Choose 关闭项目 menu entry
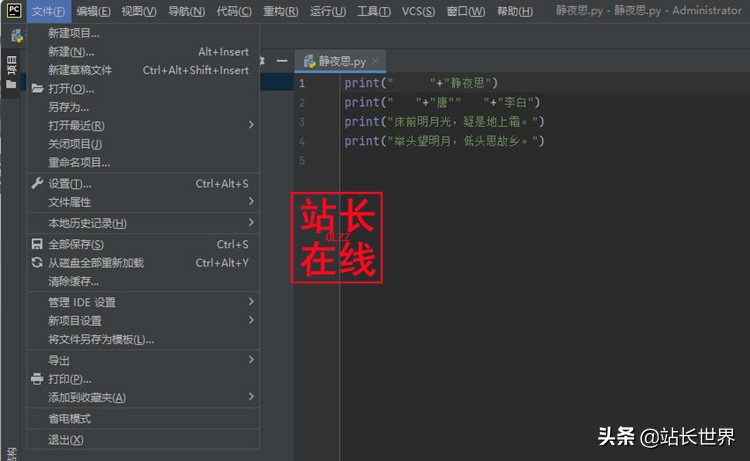 143,144
